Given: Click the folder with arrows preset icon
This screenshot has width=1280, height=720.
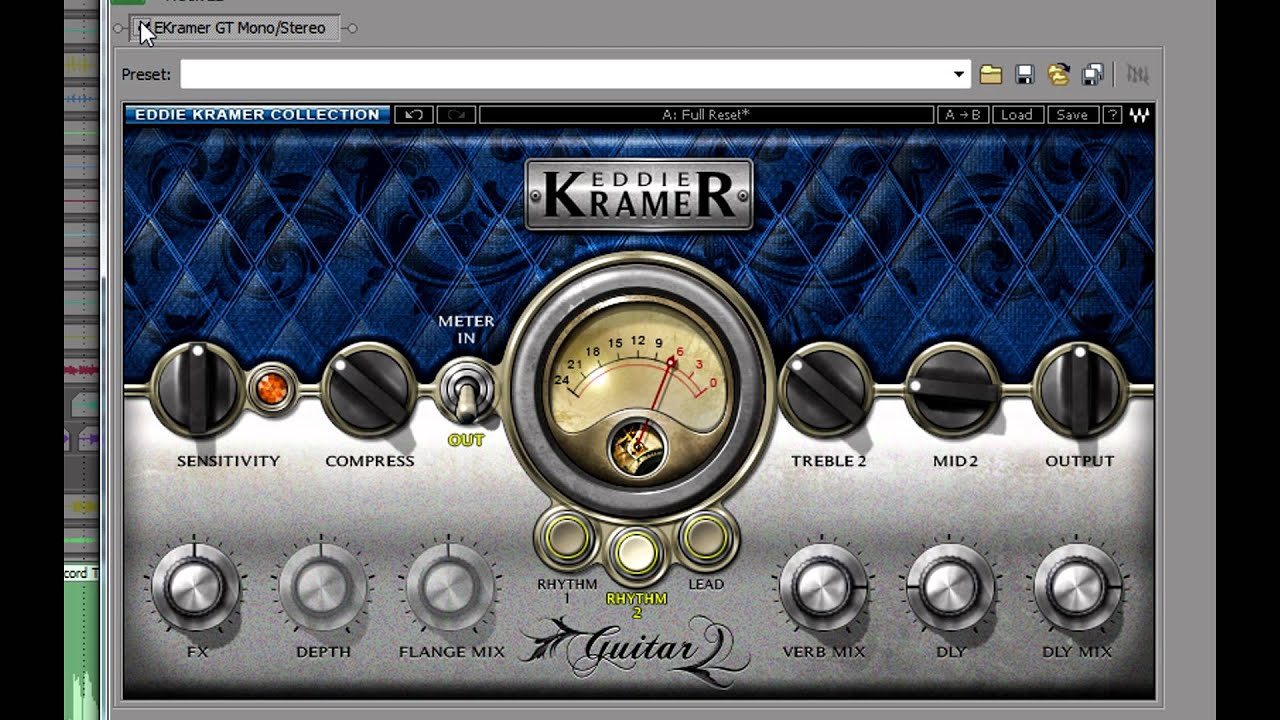Looking at the screenshot, I should click(x=1058, y=74).
